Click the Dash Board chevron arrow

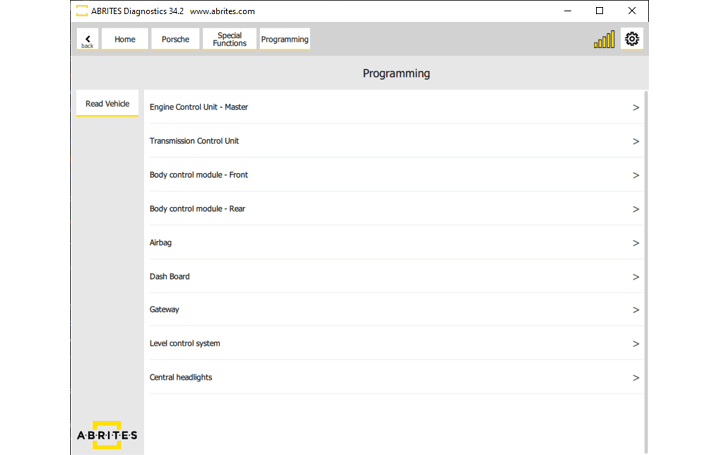[x=635, y=277]
